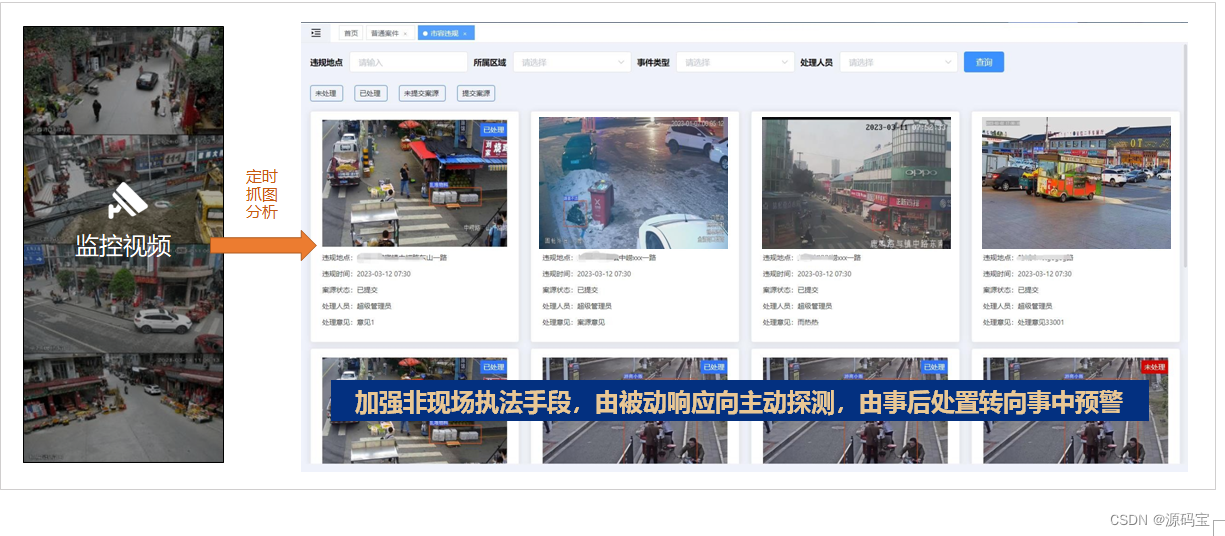The height and width of the screenshot is (536, 1225).
Task: Select text 处理意见: 案源意见
Action: coord(574,322)
